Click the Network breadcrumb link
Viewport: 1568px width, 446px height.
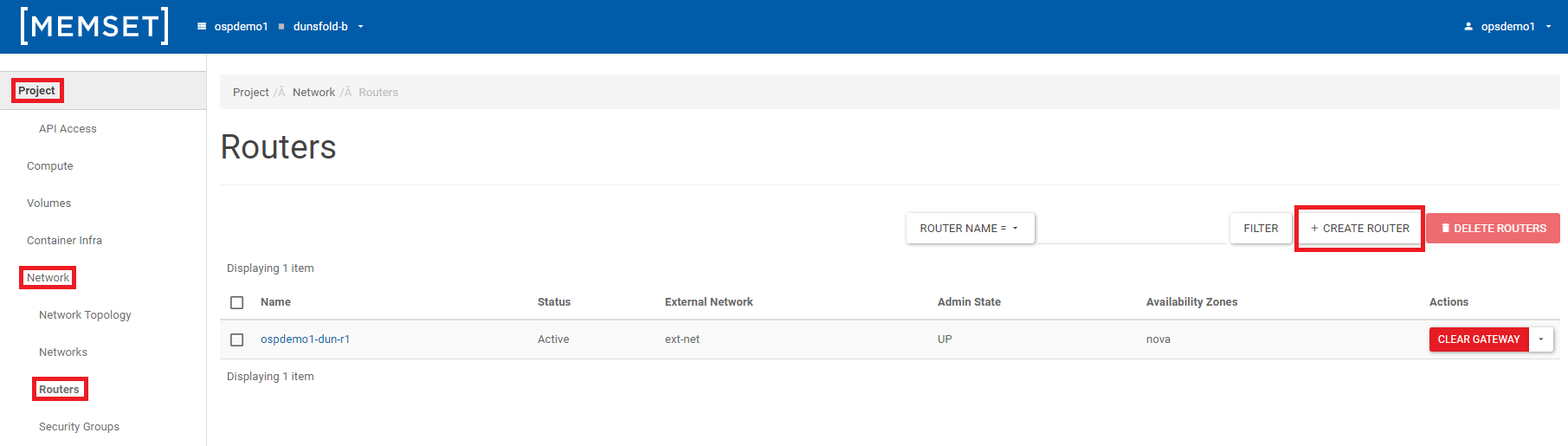pyautogui.click(x=313, y=93)
